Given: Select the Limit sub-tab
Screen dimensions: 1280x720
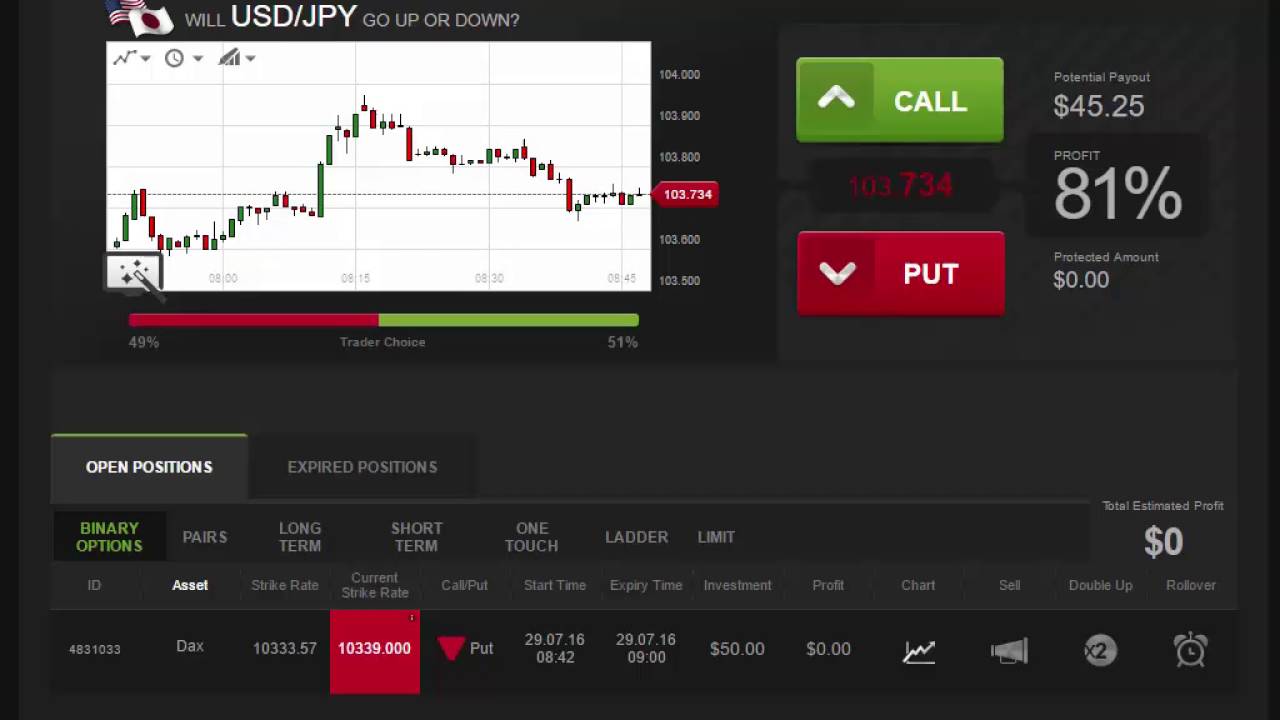Looking at the screenshot, I should pyautogui.click(x=716, y=537).
